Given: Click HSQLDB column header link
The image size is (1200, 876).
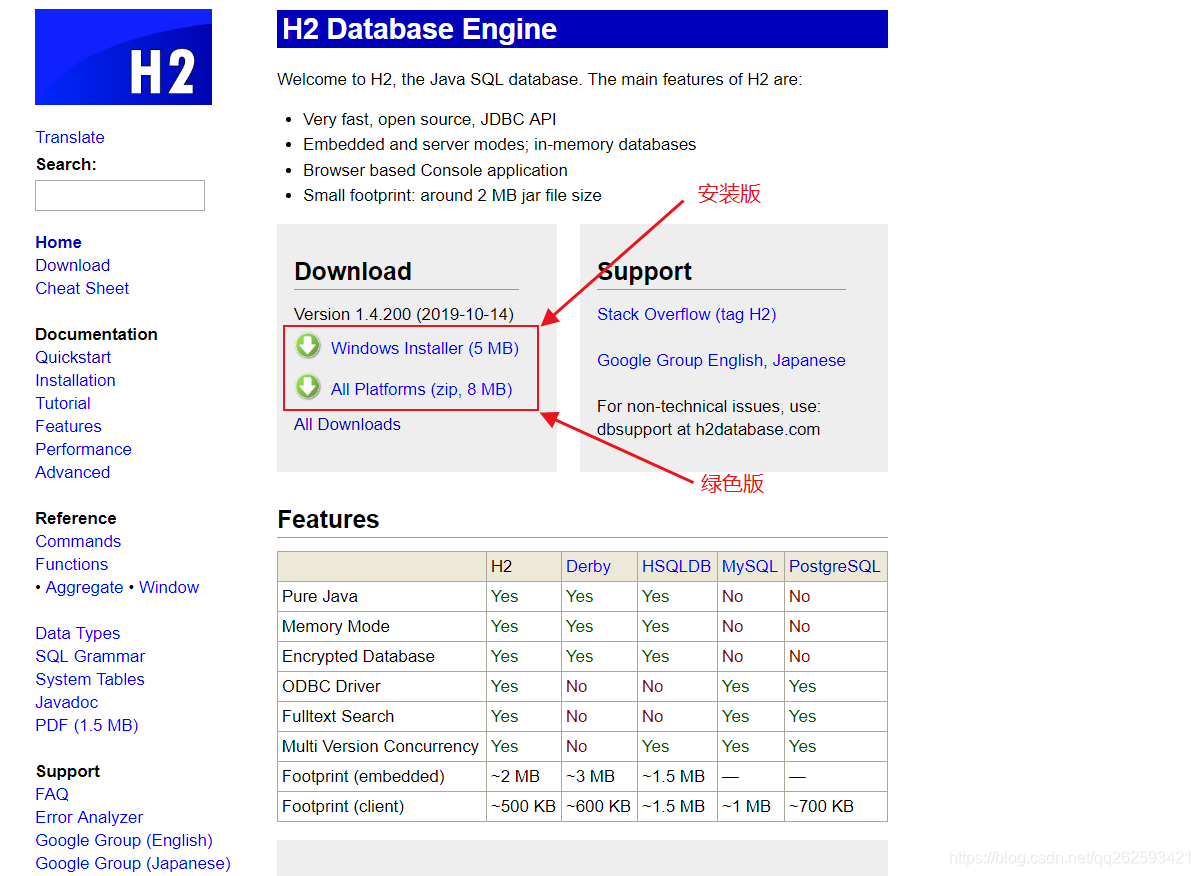Looking at the screenshot, I should 676,566.
